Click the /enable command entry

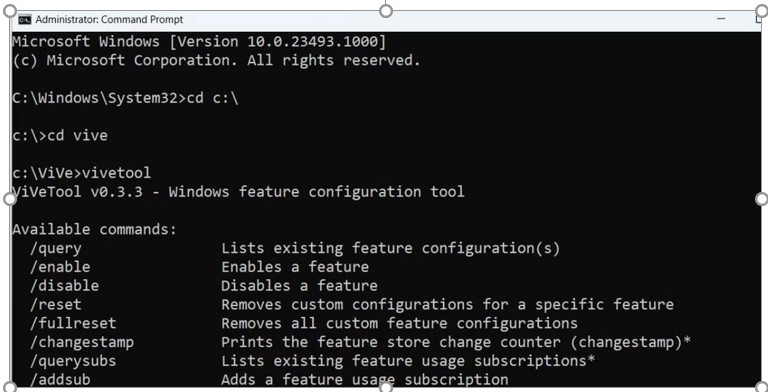coord(199,267)
